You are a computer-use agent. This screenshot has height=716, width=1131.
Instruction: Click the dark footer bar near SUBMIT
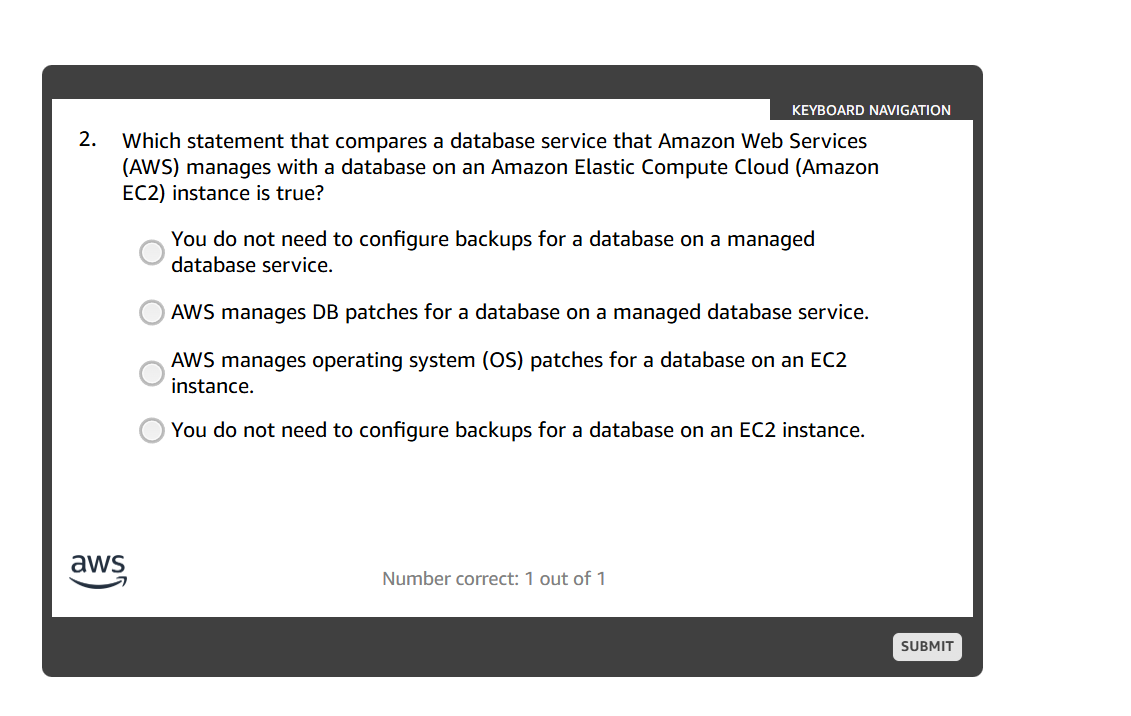point(700,646)
